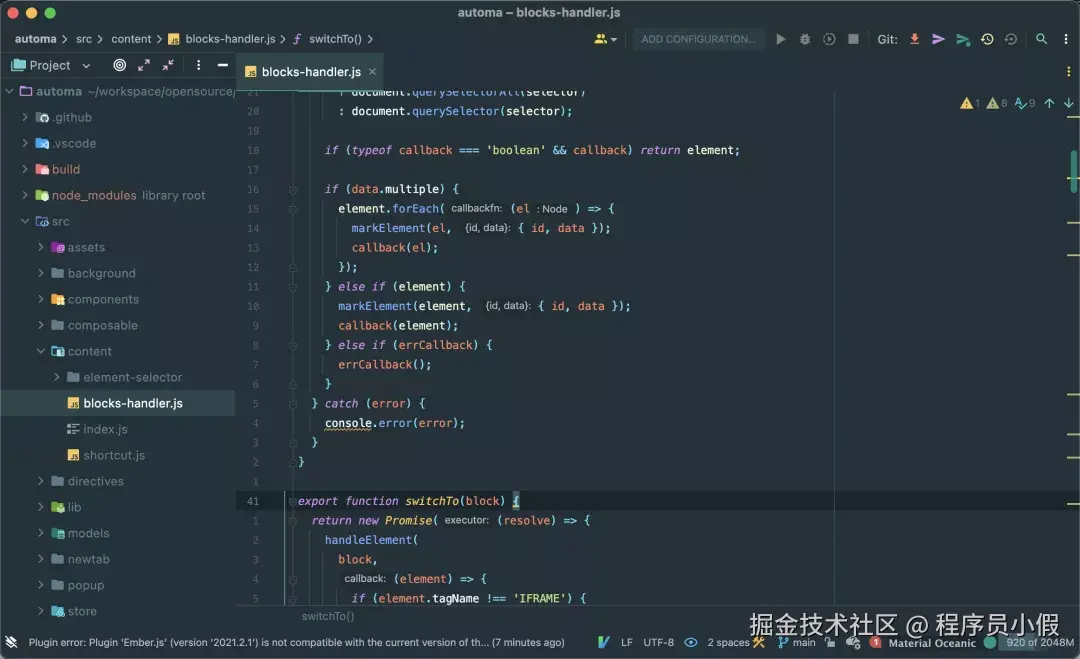
Task: Click the typo indicator showing 9
Action: tap(1025, 103)
